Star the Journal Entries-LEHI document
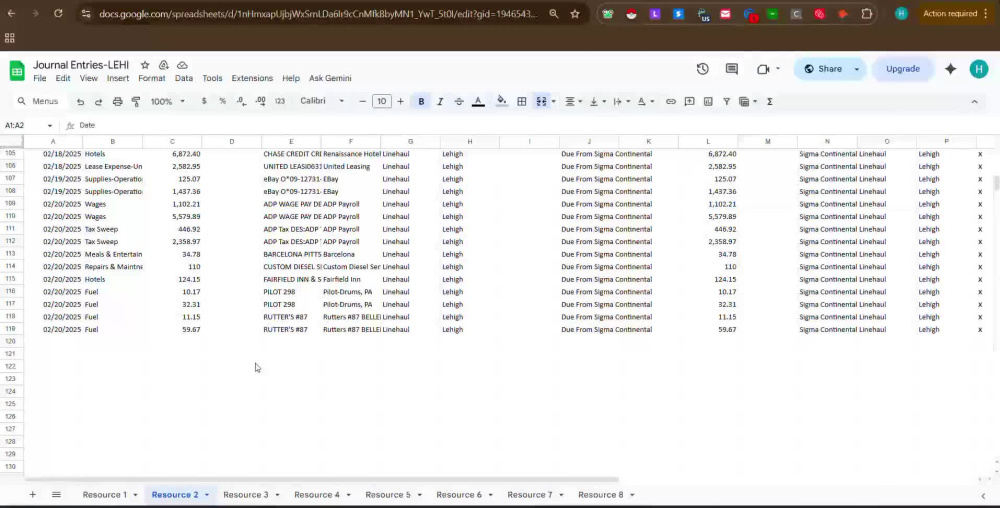 pos(145,65)
